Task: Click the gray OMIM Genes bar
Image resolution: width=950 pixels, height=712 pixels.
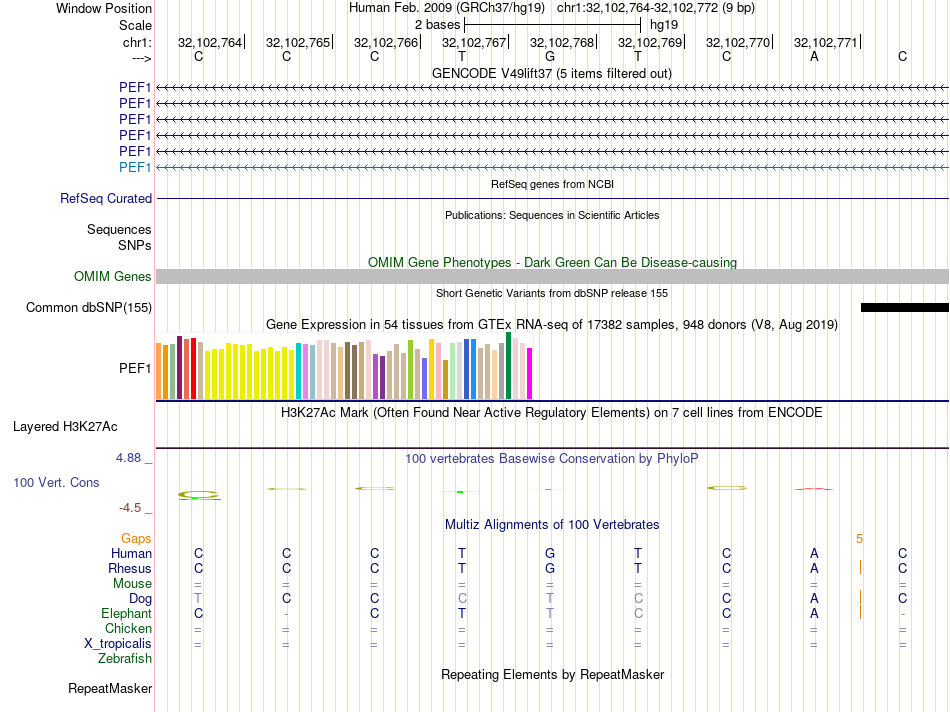Action: click(x=552, y=276)
